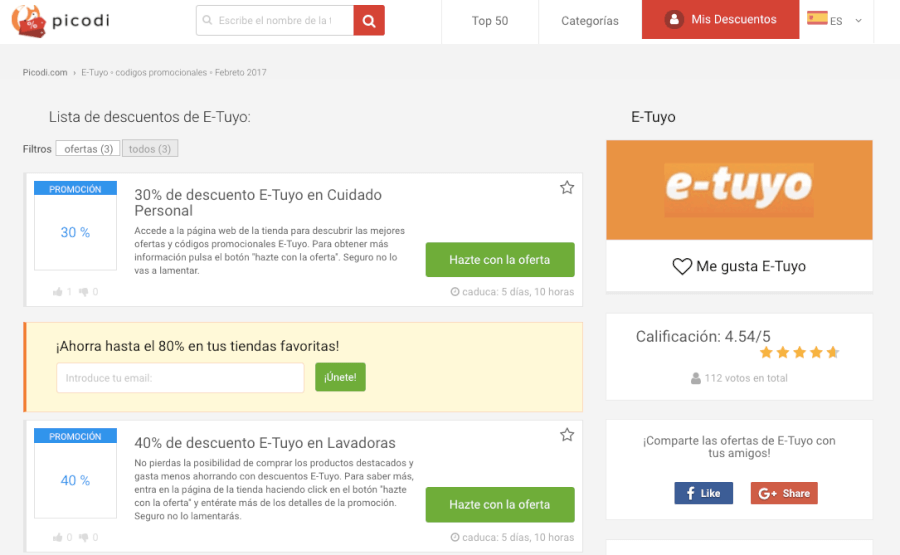Thumbs down the 30% Cuidado Personal offer
The image size is (900, 555).
click(84, 292)
